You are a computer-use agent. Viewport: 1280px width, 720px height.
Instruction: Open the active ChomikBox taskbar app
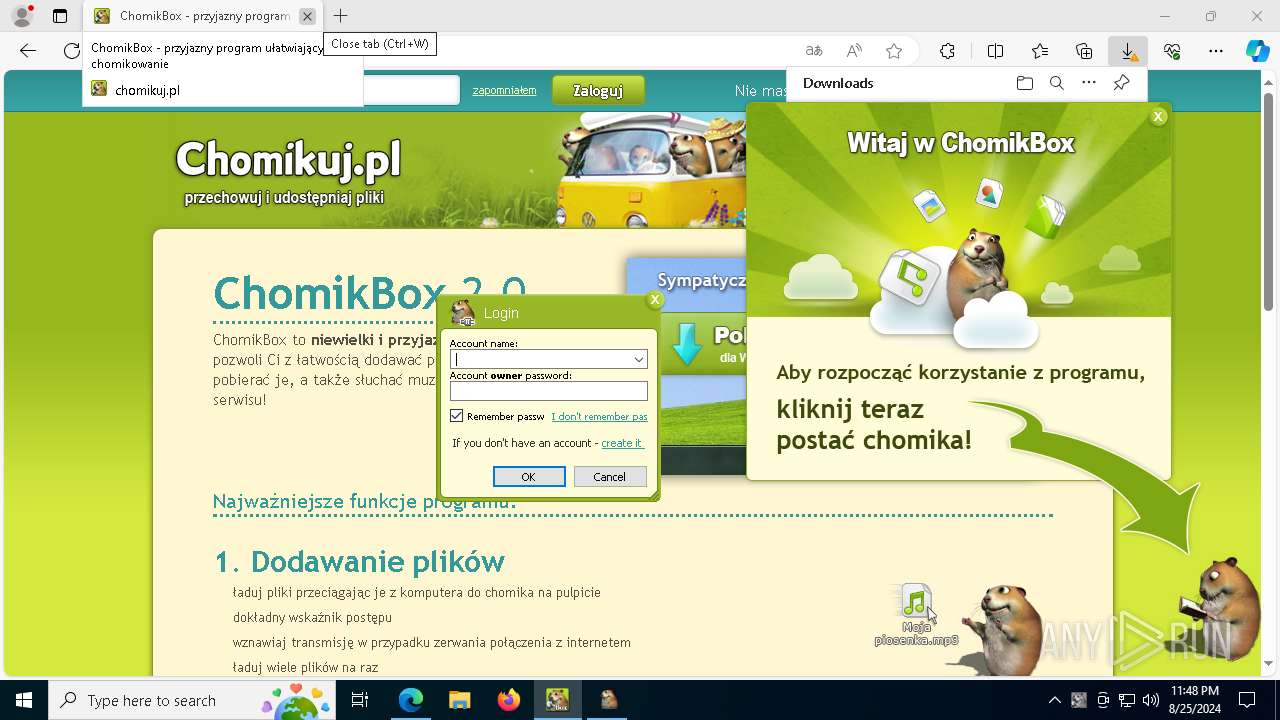coord(557,700)
